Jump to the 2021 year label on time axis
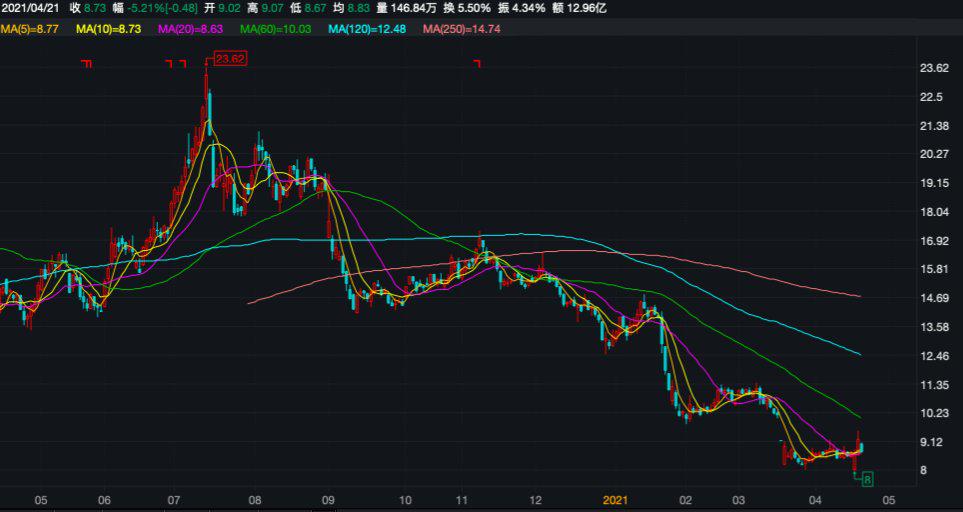 pos(613,499)
